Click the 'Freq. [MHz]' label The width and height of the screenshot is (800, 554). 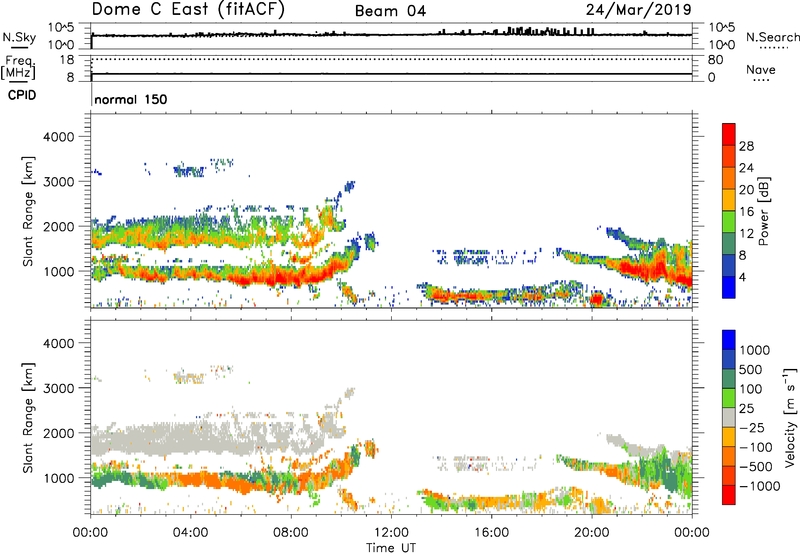(18, 67)
